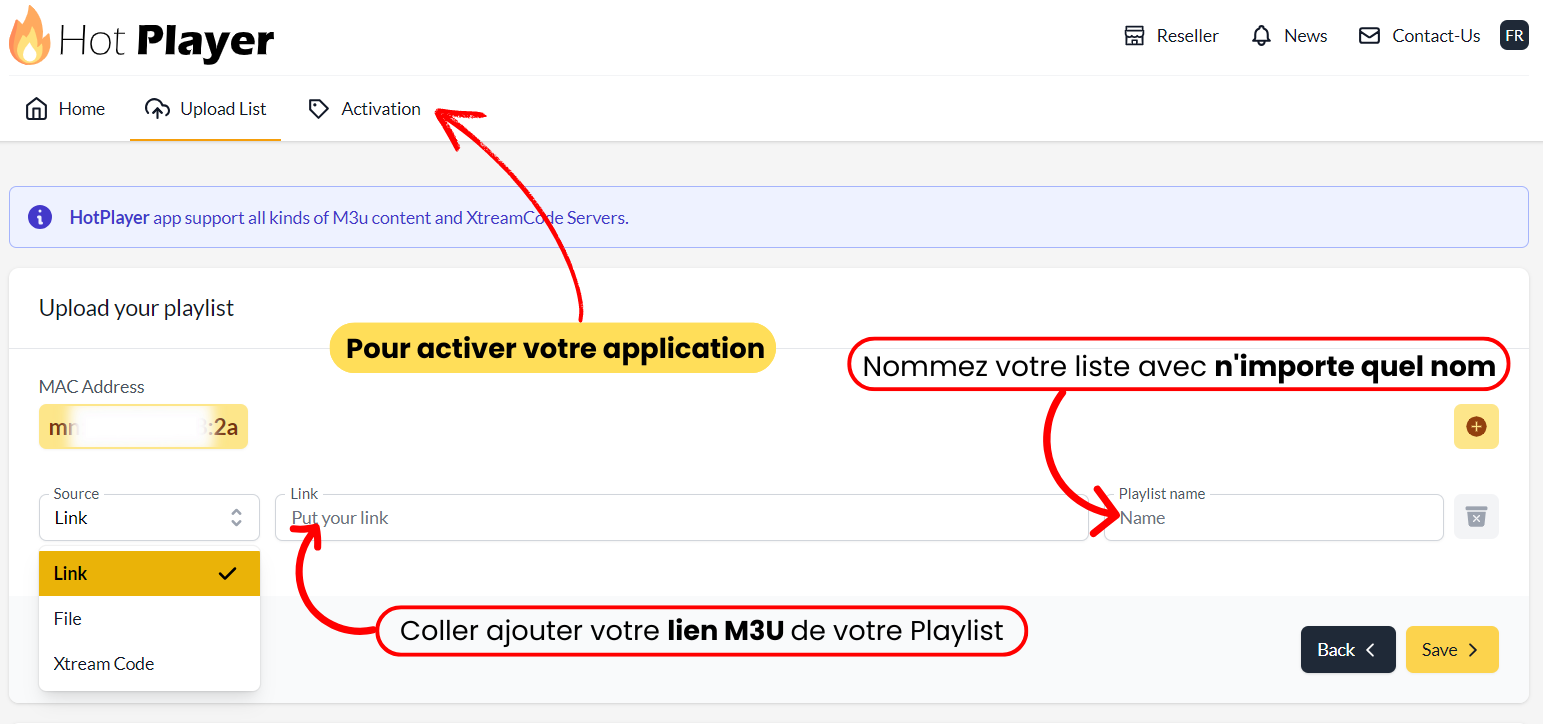Click the News bell icon
The width and height of the screenshot is (1543, 724).
point(1261,36)
